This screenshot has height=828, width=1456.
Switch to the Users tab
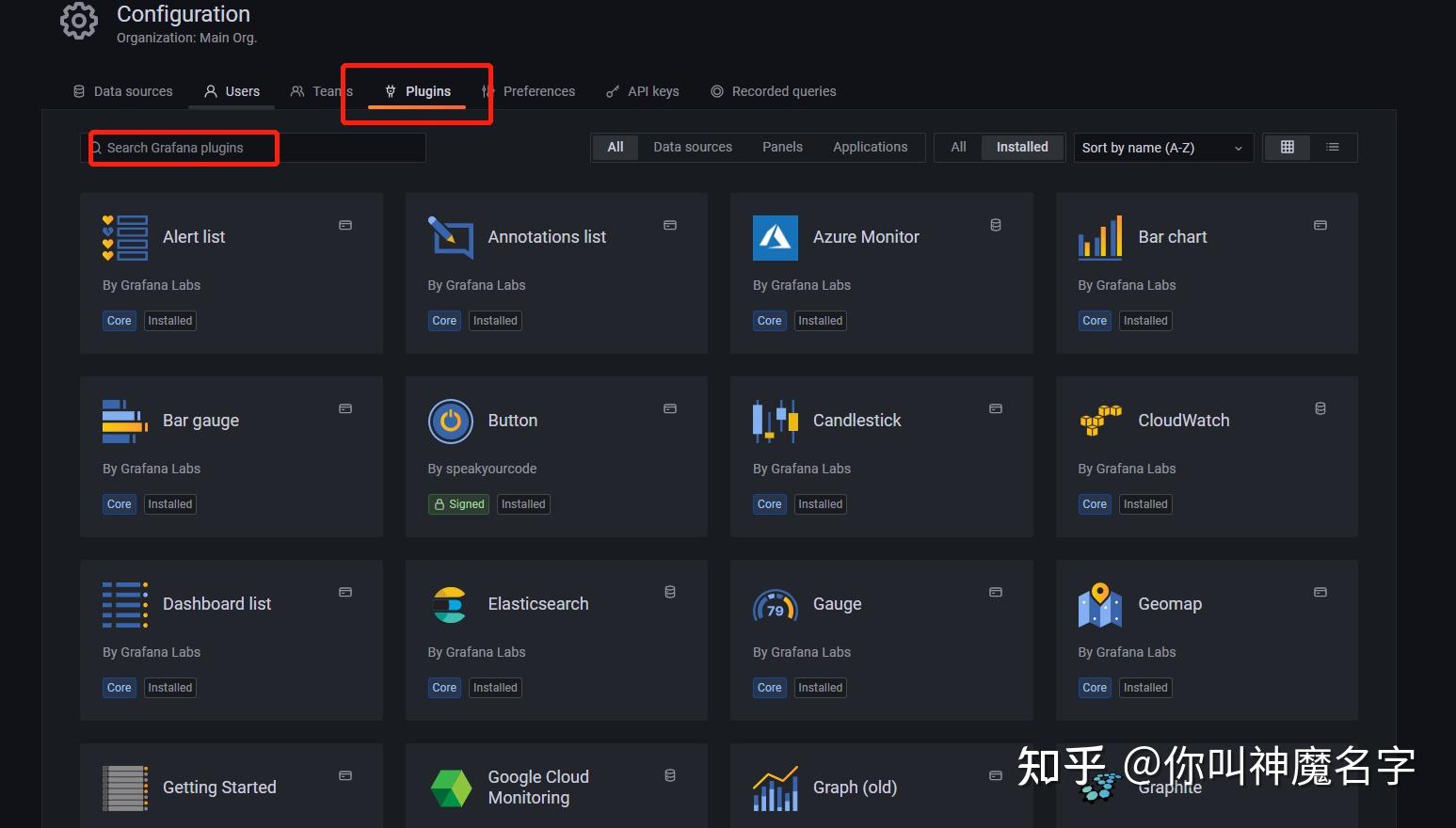pos(232,91)
